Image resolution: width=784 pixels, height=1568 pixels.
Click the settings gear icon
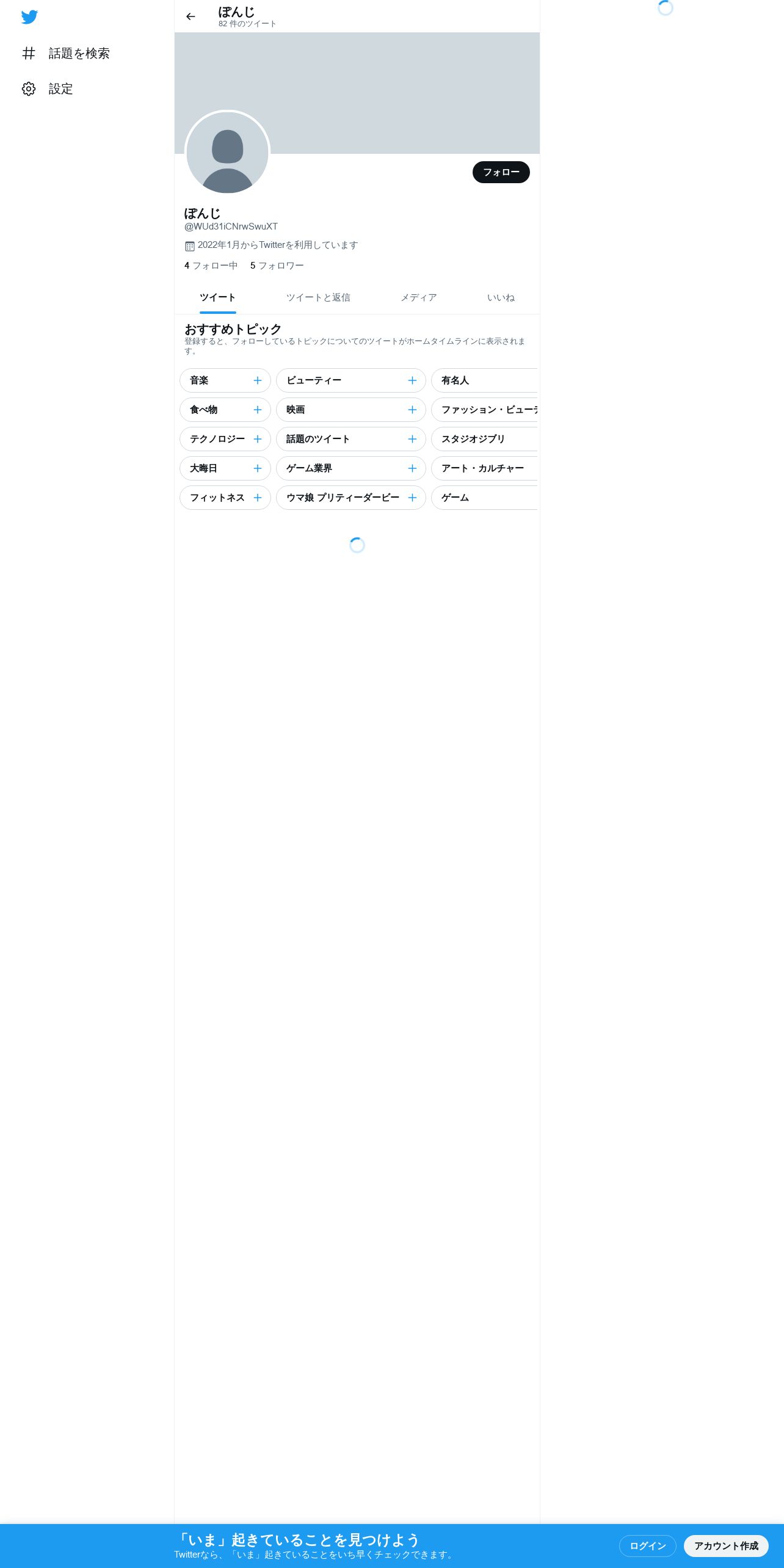click(x=29, y=89)
